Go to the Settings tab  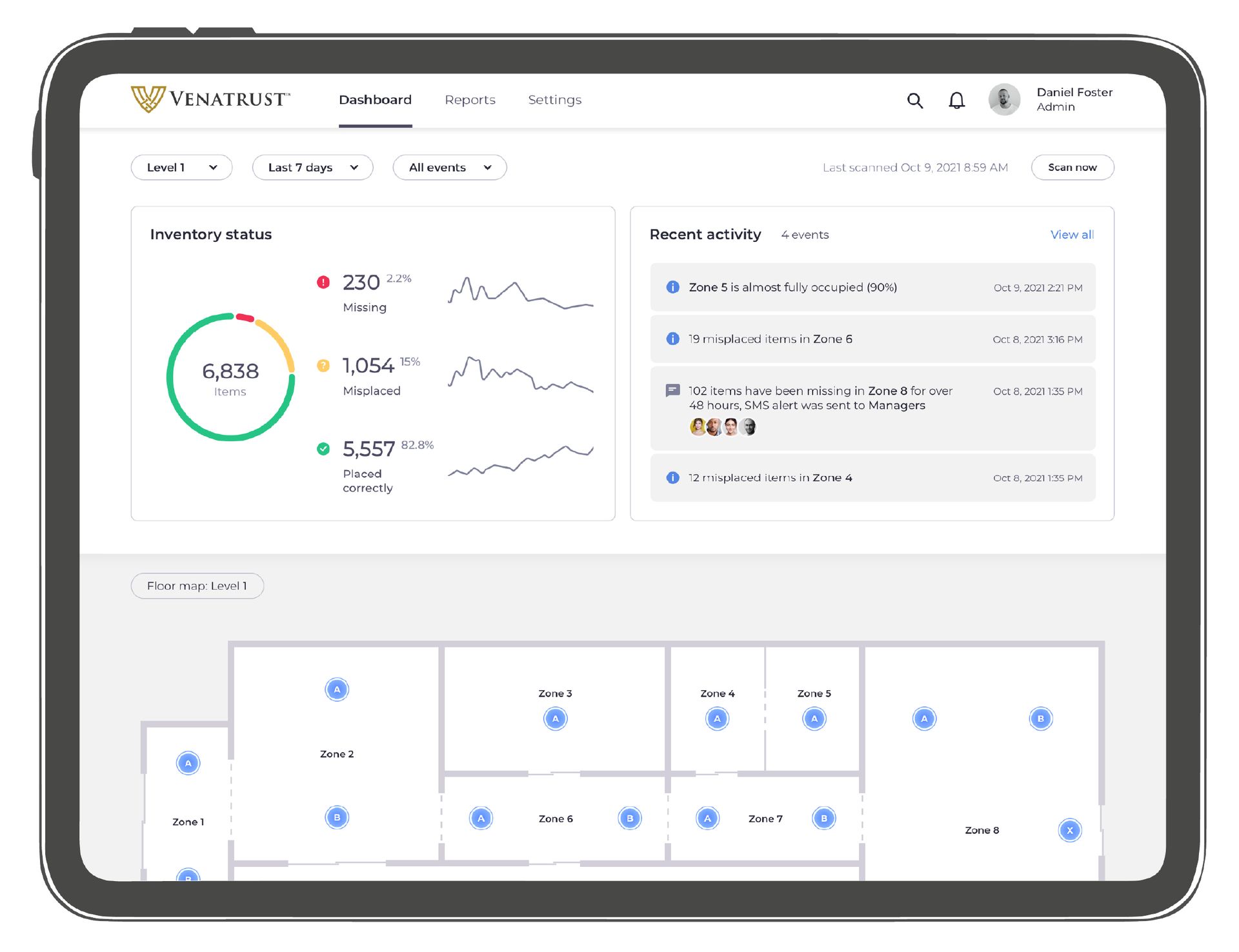554,100
